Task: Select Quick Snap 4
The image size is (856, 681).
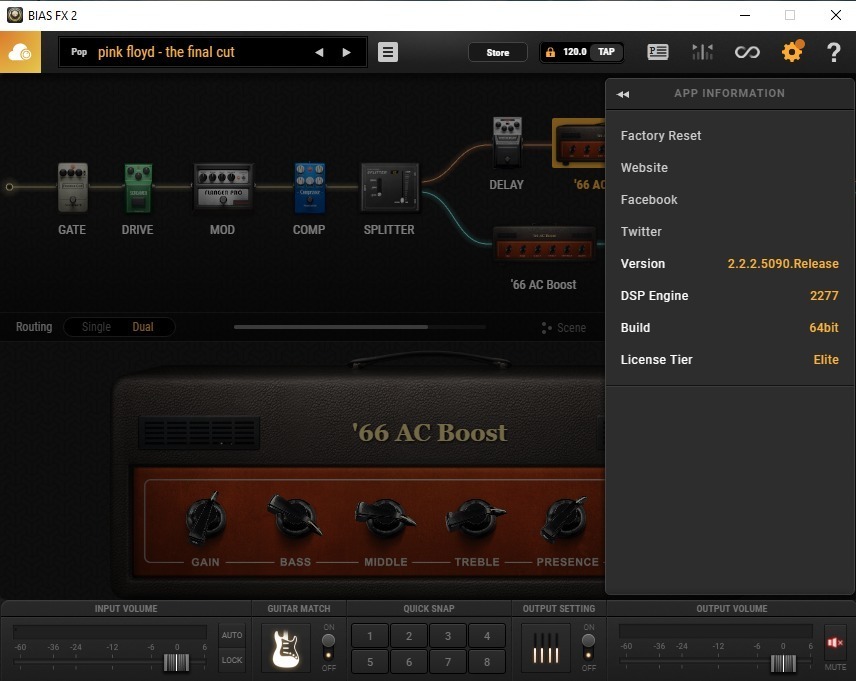Action: point(487,636)
